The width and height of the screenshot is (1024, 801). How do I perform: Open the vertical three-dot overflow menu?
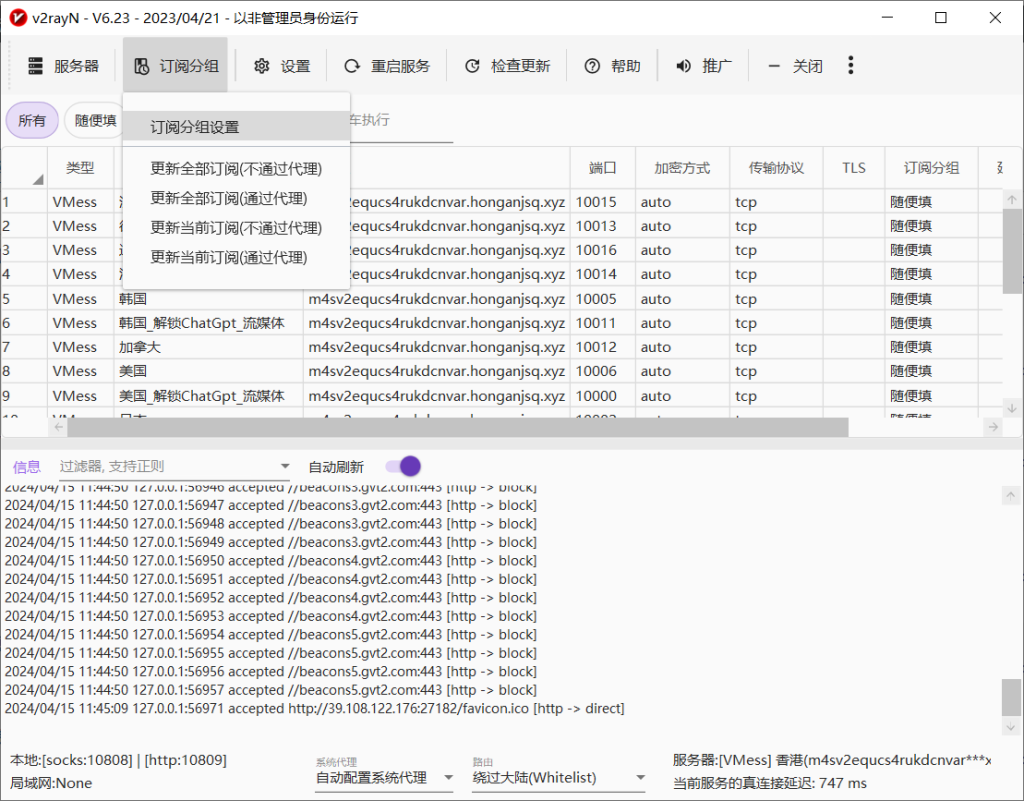pos(851,65)
